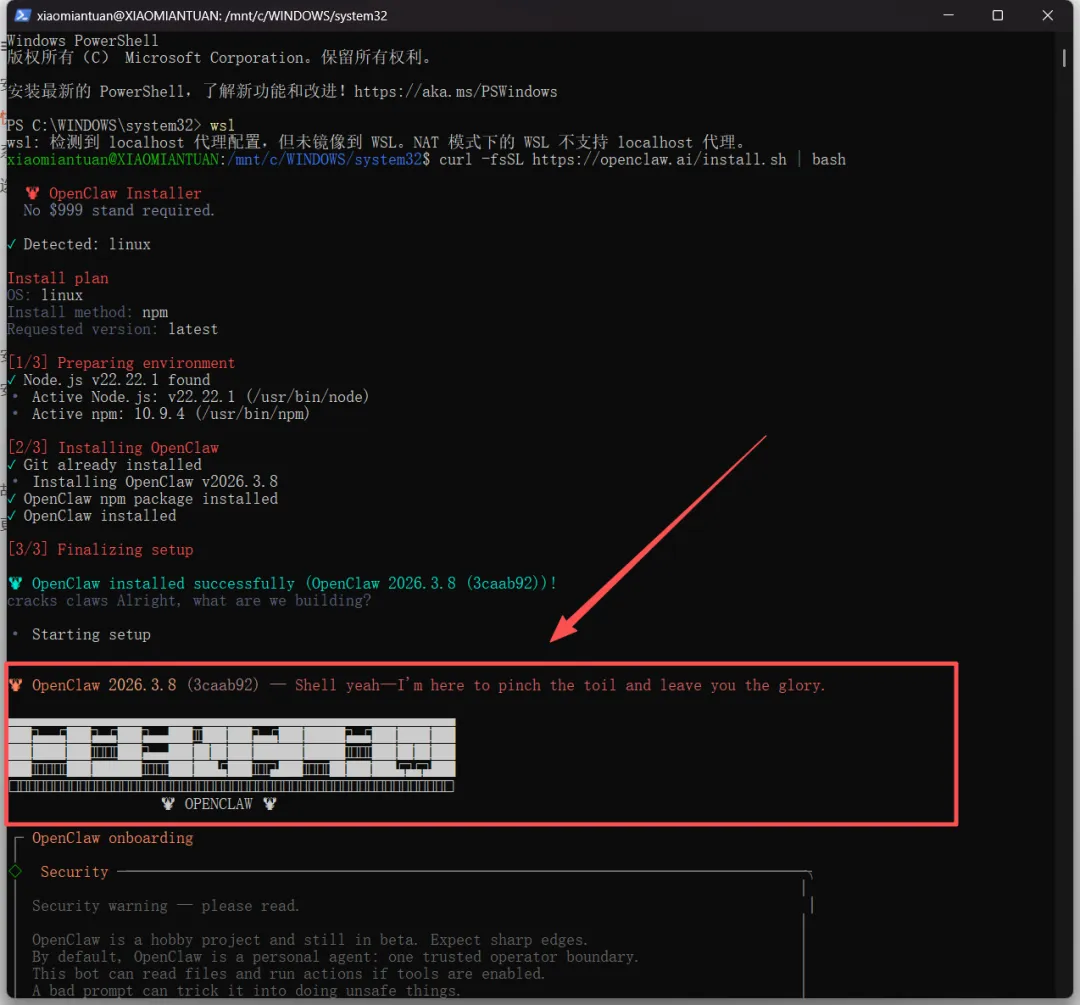Image resolution: width=1080 pixels, height=1005 pixels.
Task: Click 'OpenClaw is a hobby project' line
Action: (310, 940)
